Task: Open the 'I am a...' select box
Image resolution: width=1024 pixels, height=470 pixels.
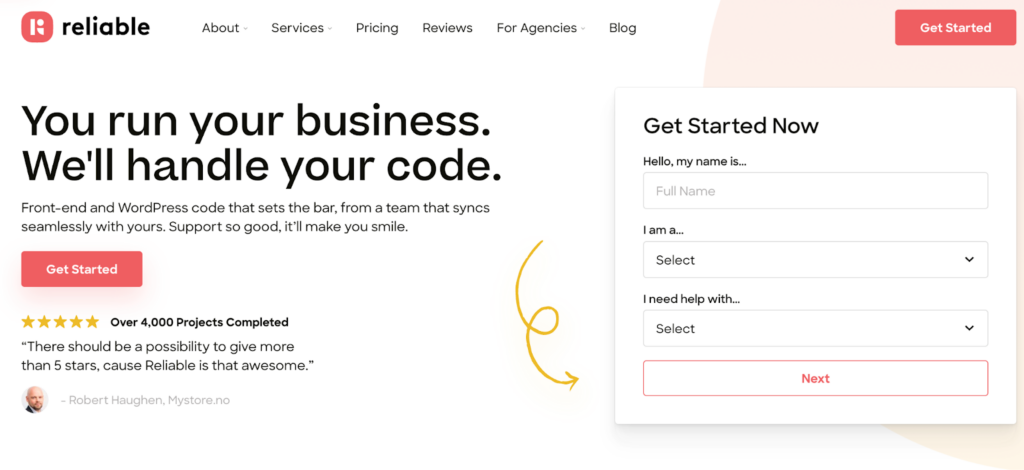Action: coord(815,260)
